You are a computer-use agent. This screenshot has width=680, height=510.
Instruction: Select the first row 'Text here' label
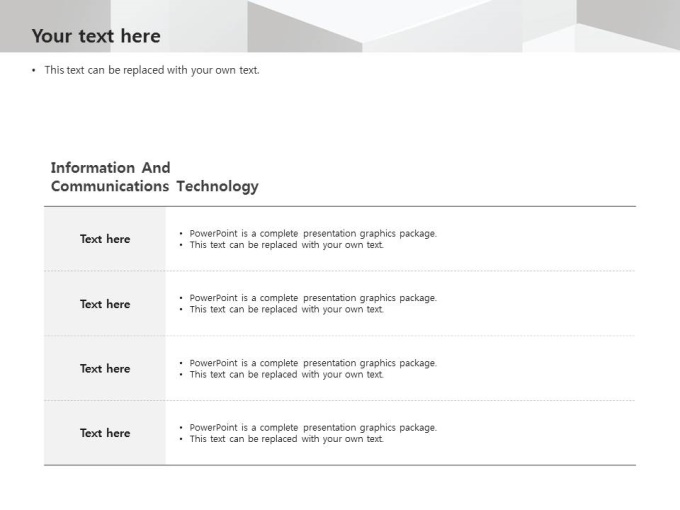click(x=105, y=239)
